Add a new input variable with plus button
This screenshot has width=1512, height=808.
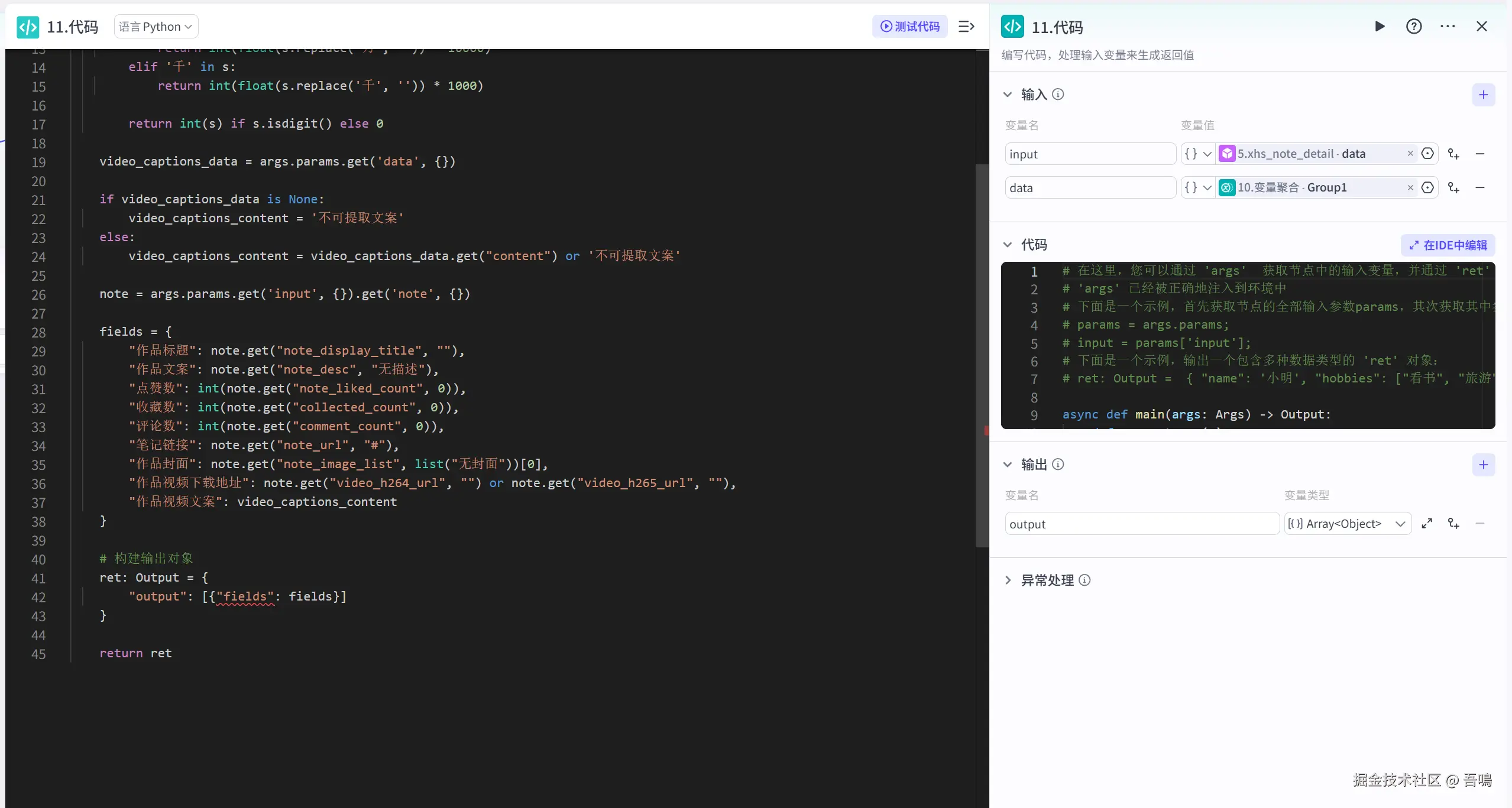[x=1484, y=95]
